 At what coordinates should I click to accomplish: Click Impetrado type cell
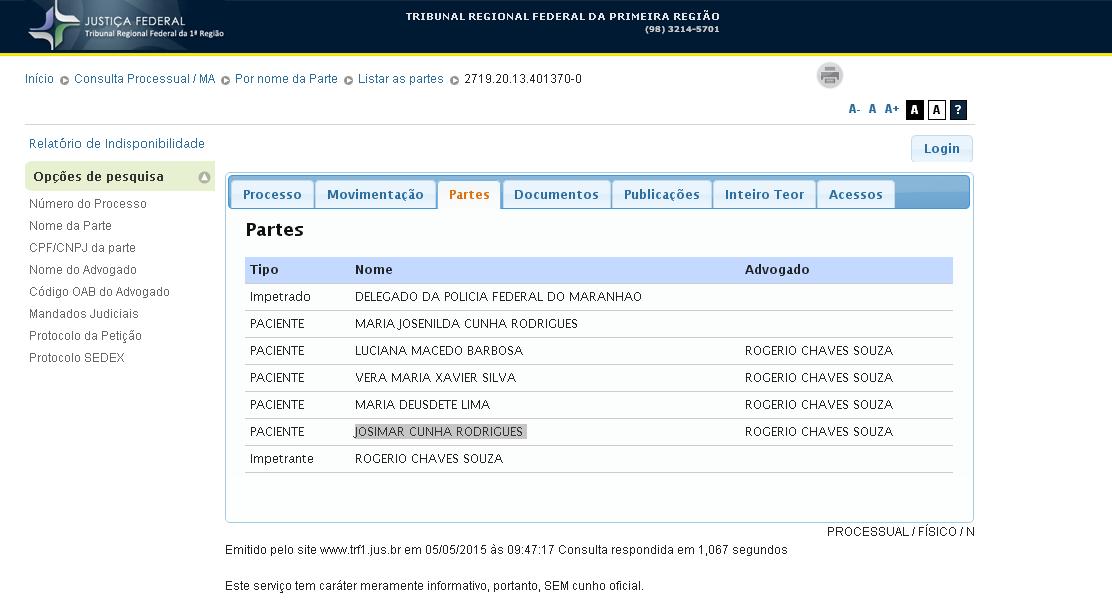pos(280,296)
